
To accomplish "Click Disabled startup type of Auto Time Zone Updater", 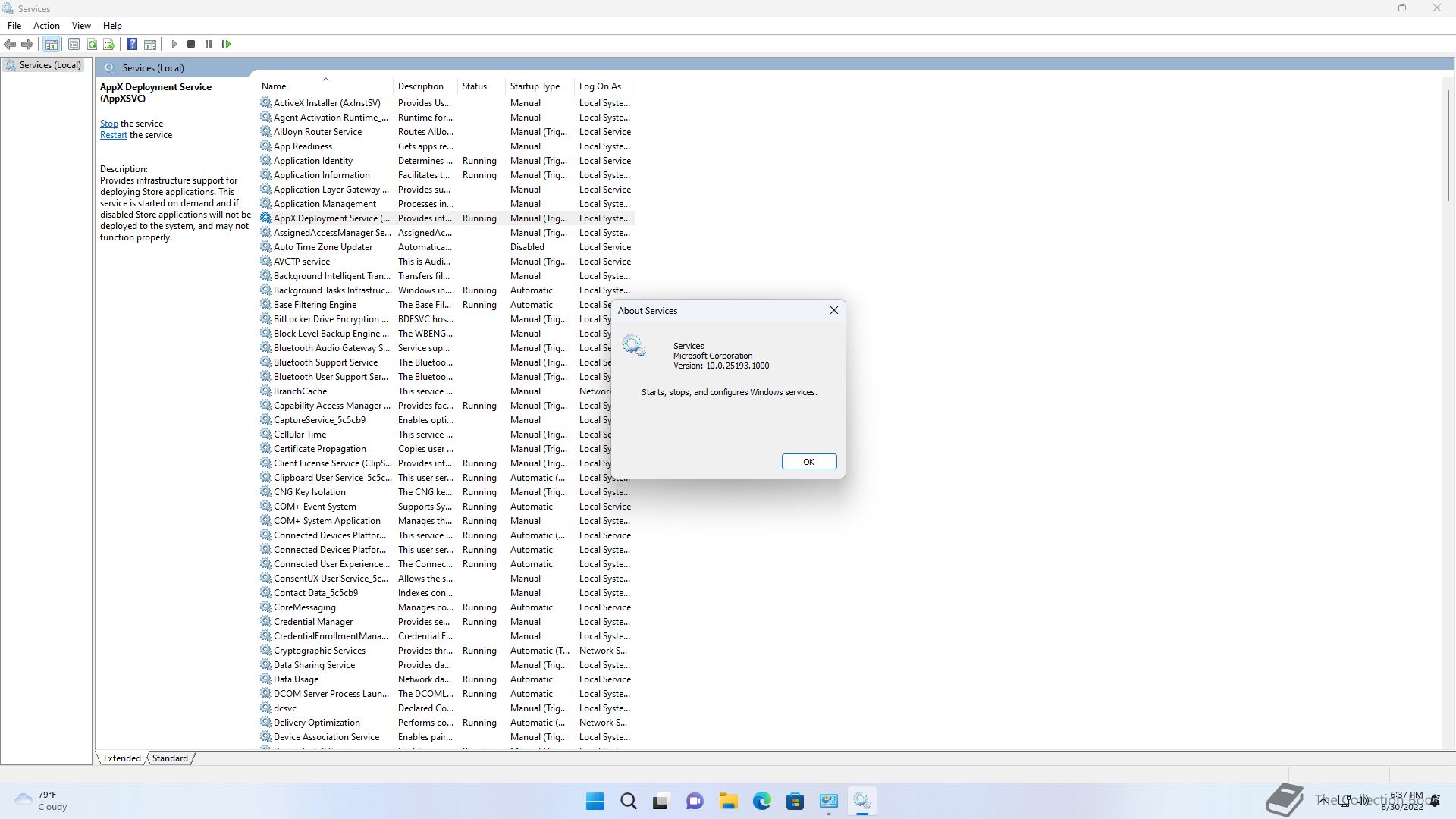I will coord(527,247).
